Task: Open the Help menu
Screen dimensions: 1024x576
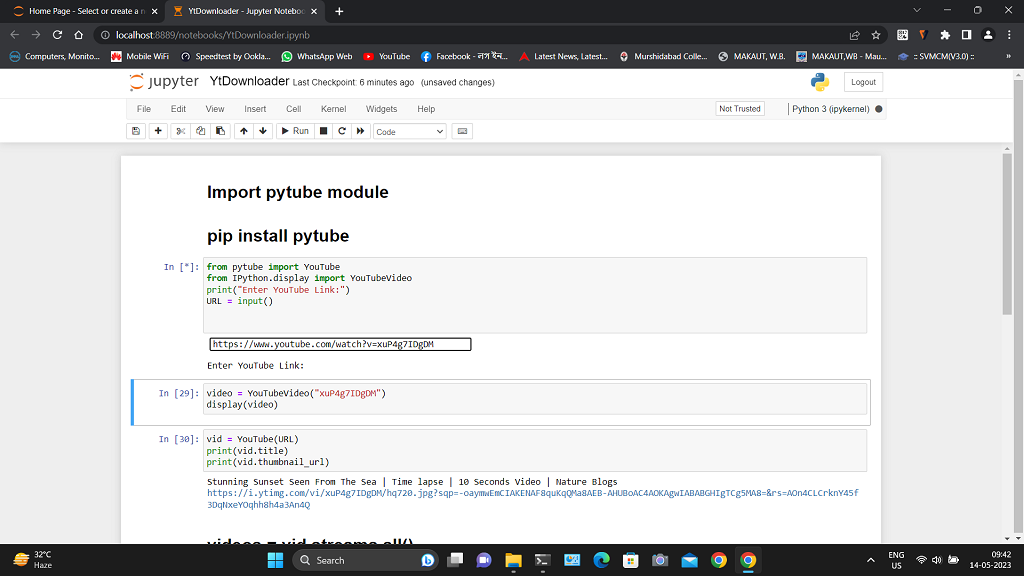Action: 426,109
